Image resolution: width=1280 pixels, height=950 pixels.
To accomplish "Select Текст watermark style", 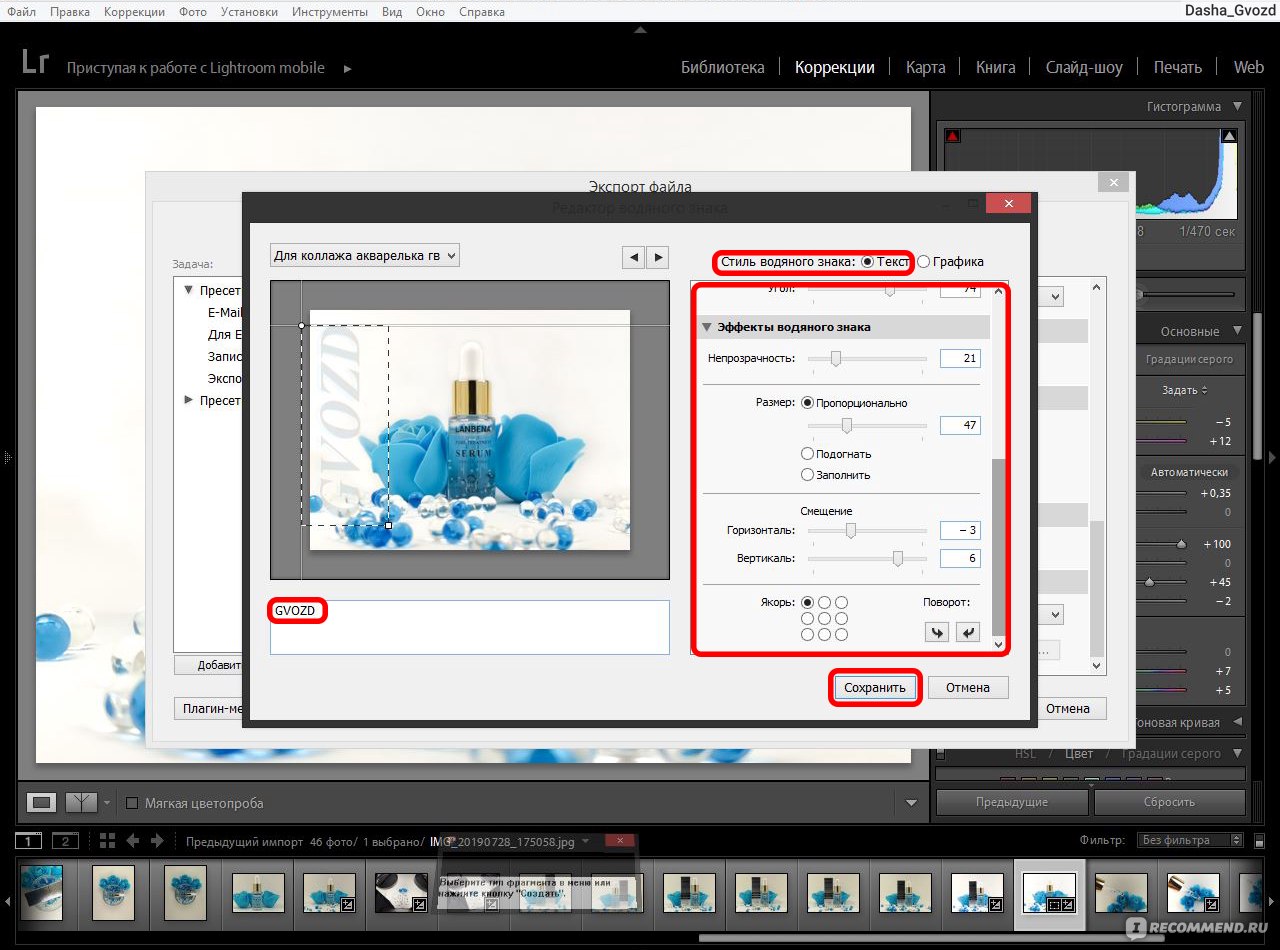I will [869, 262].
